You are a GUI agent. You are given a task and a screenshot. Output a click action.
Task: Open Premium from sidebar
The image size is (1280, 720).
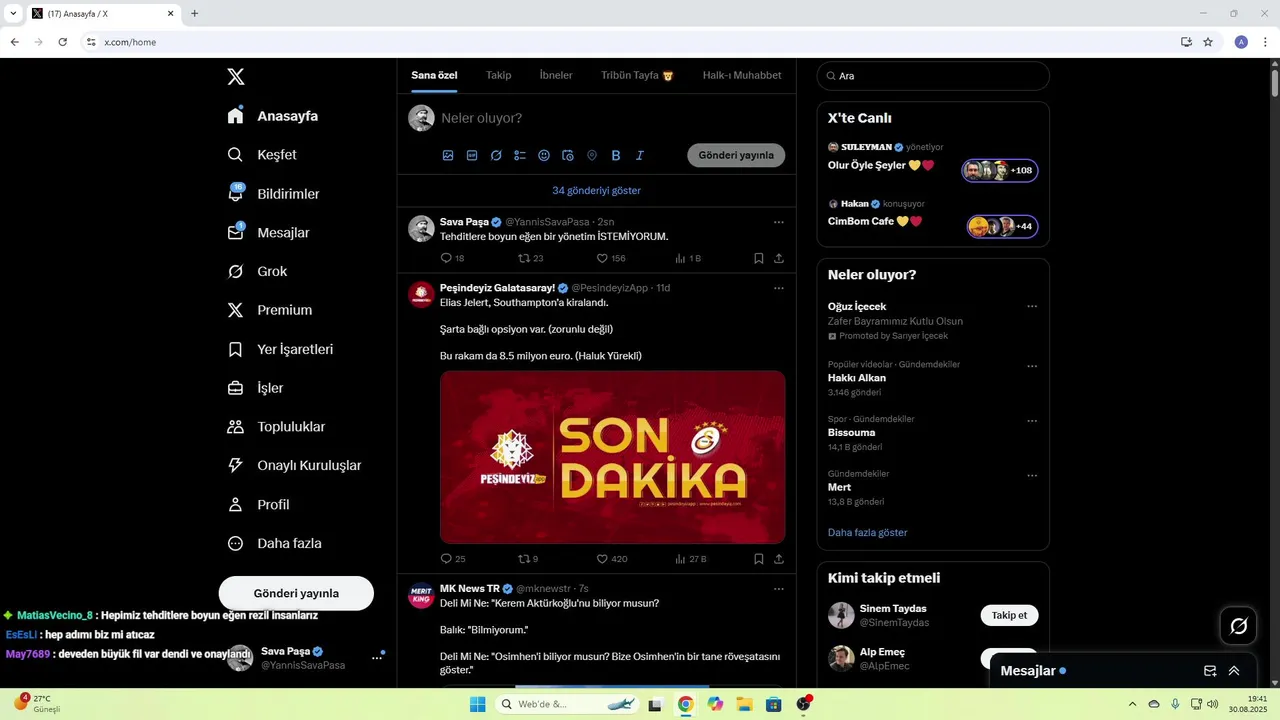(270, 310)
